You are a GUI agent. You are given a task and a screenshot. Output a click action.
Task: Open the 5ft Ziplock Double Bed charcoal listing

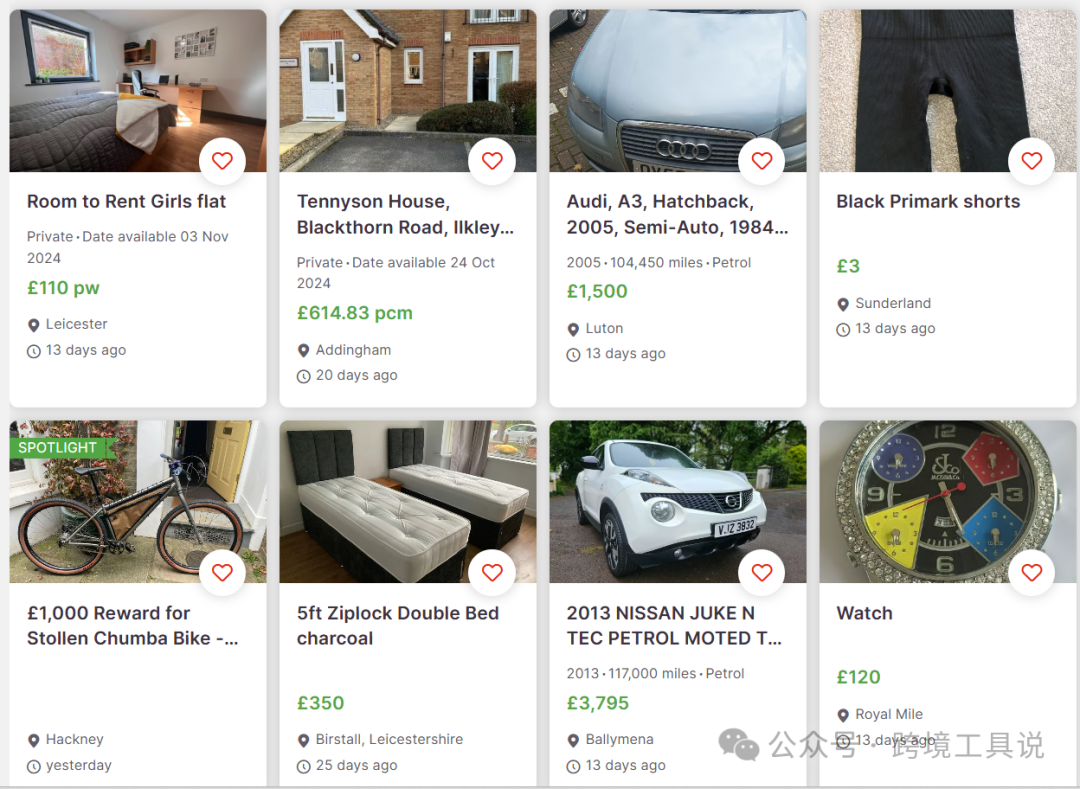coord(398,625)
